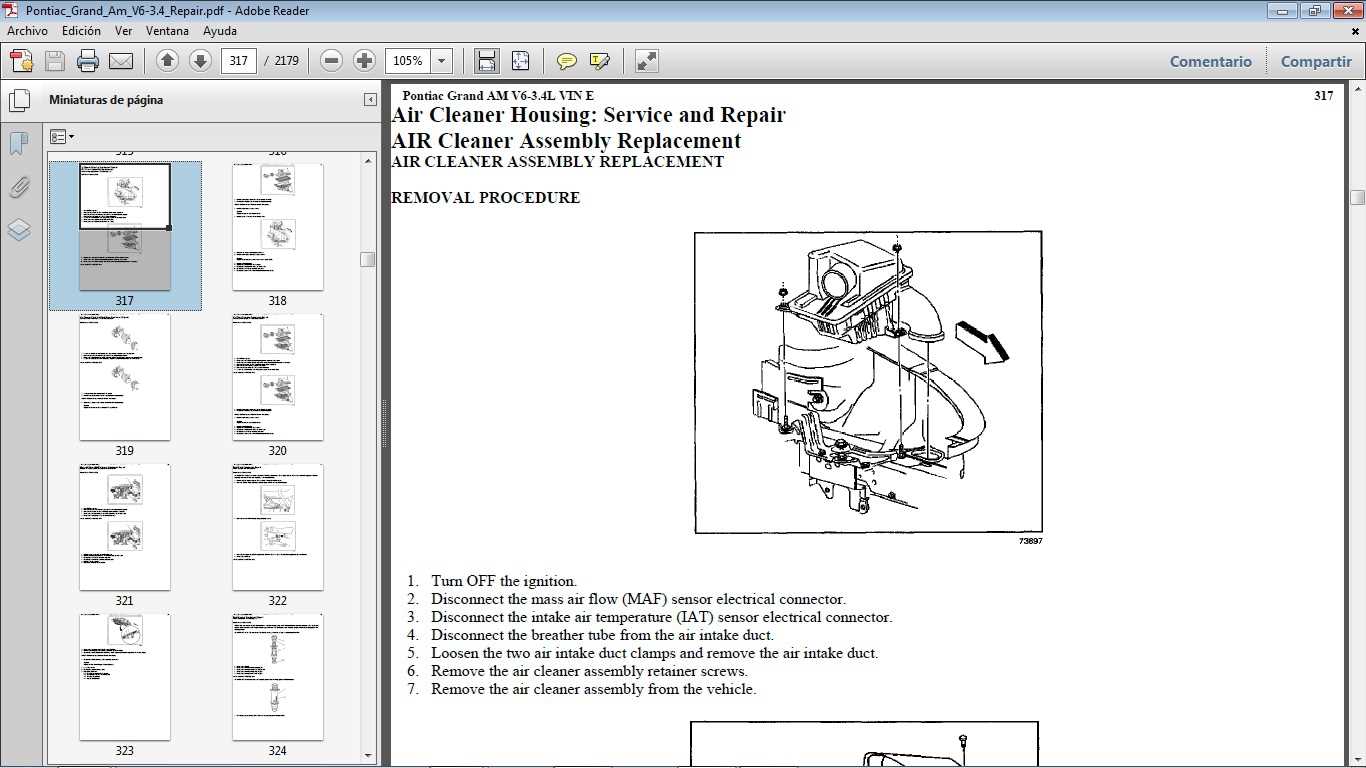Click the document vertical scrollbar handle
This screenshot has height=768, width=1366.
(x=1357, y=197)
